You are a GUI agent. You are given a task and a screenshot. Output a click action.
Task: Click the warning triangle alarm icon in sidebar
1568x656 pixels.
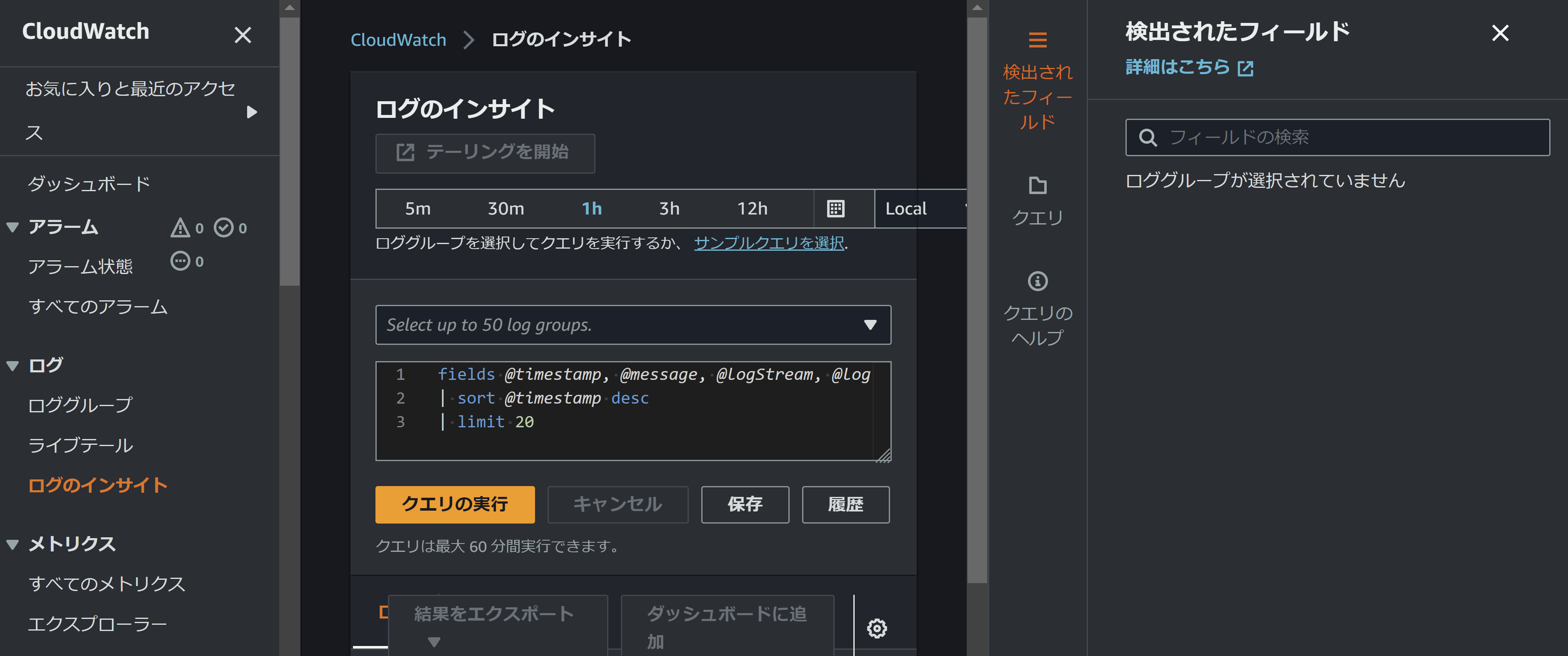pyautogui.click(x=180, y=227)
